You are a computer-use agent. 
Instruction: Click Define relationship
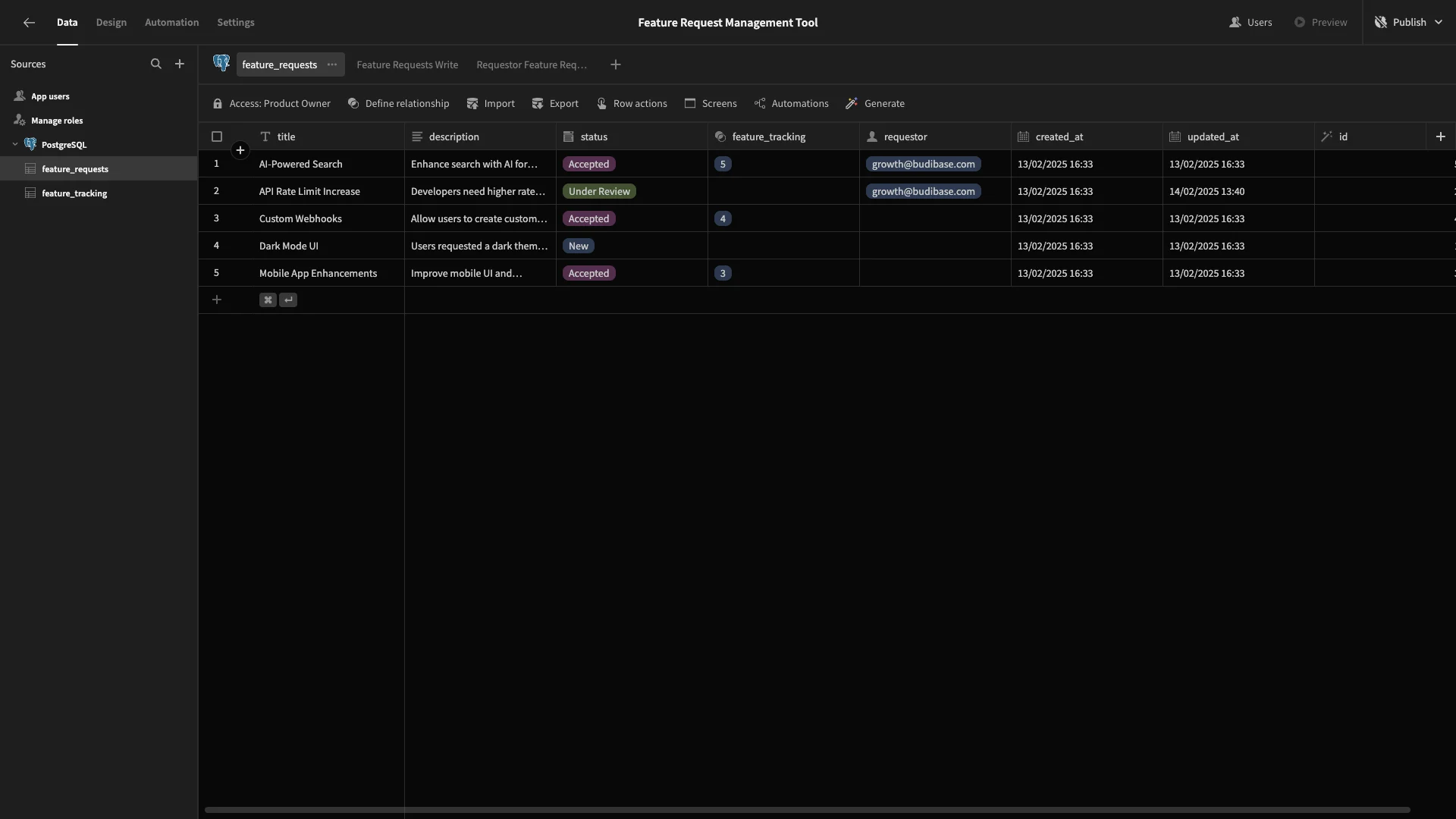pyautogui.click(x=398, y=104)
